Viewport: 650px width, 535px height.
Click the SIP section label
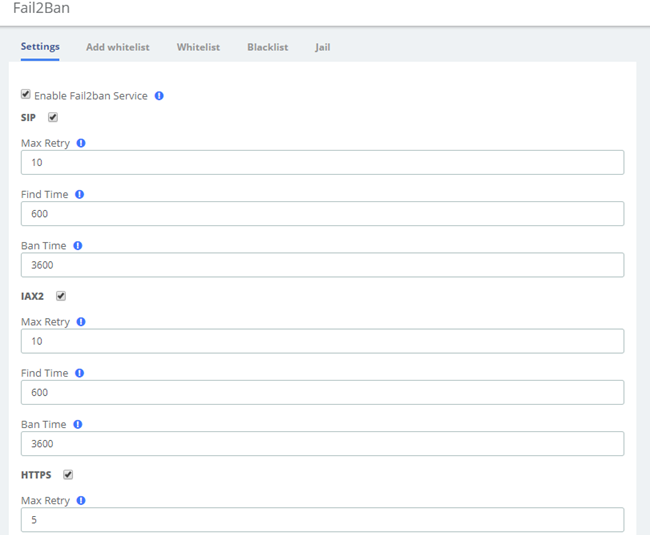[28, 118]
